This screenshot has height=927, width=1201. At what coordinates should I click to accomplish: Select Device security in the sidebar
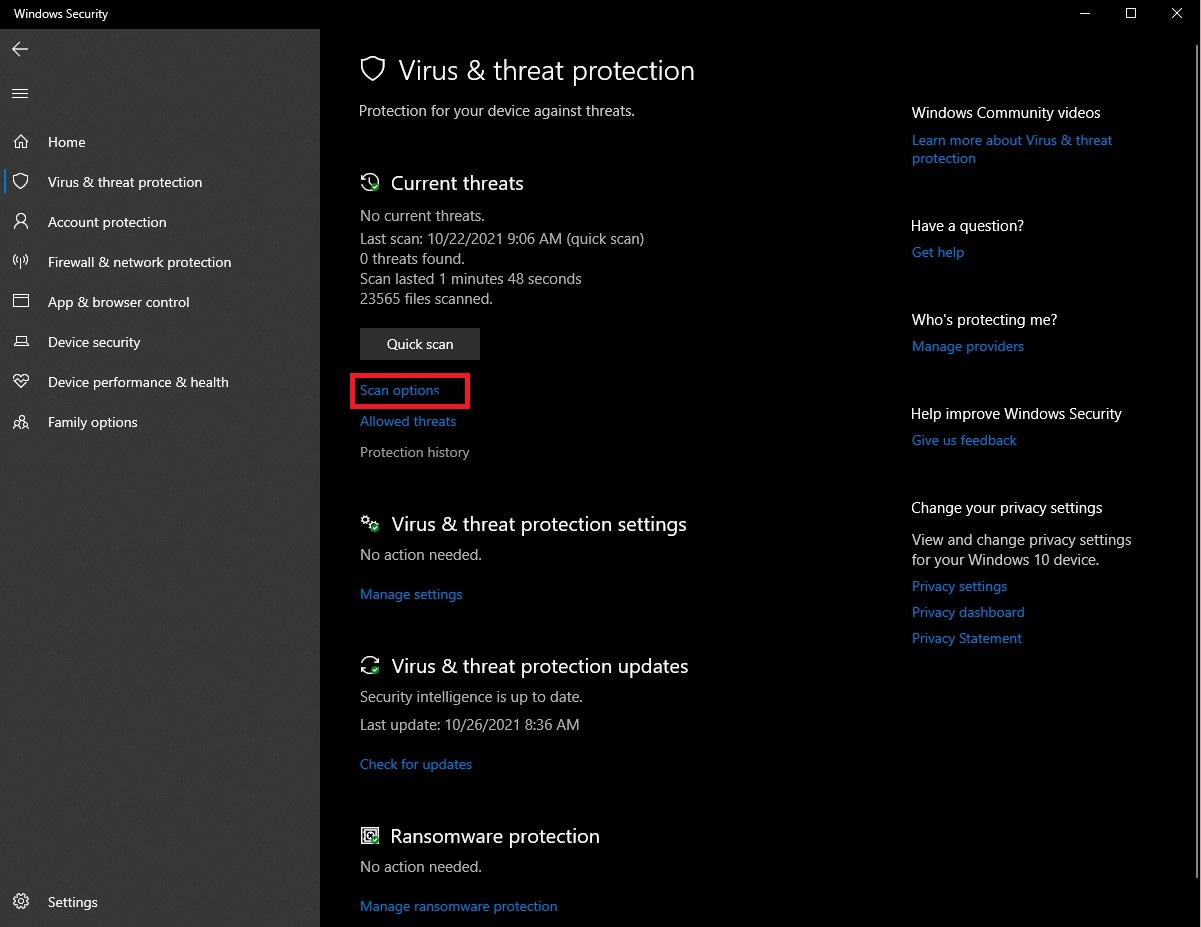click(94, 342)
